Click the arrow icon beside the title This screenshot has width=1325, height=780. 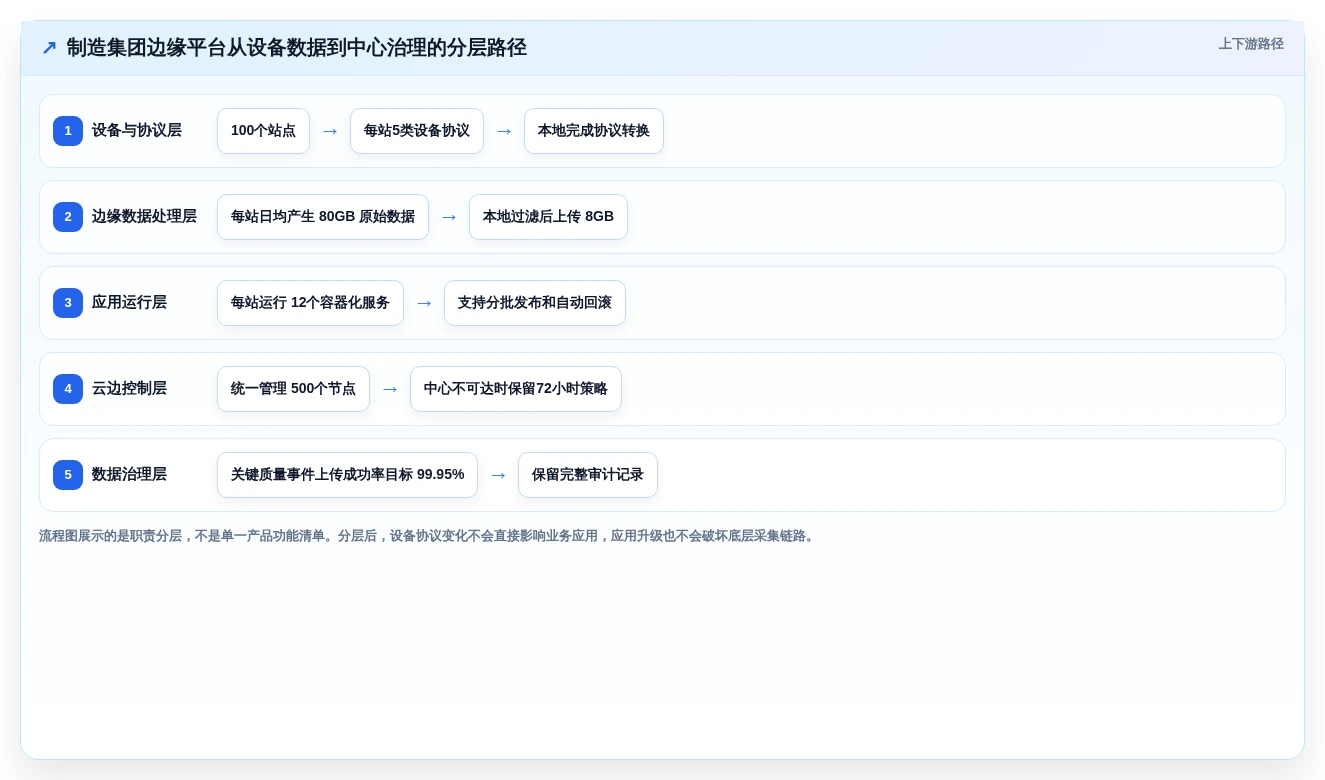pos(49,48)
